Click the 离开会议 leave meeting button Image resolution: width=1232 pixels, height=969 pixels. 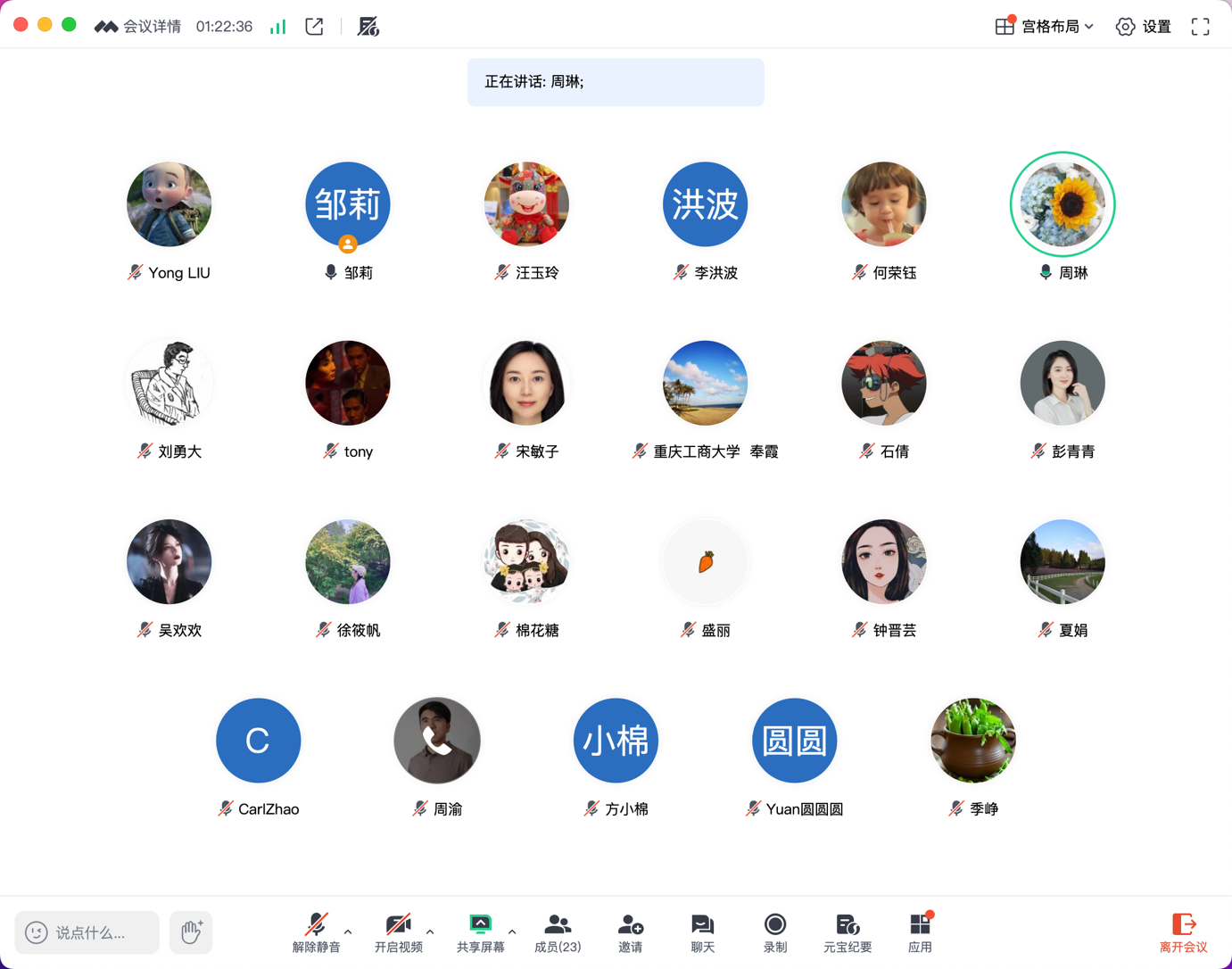(x=1183, y=932)
